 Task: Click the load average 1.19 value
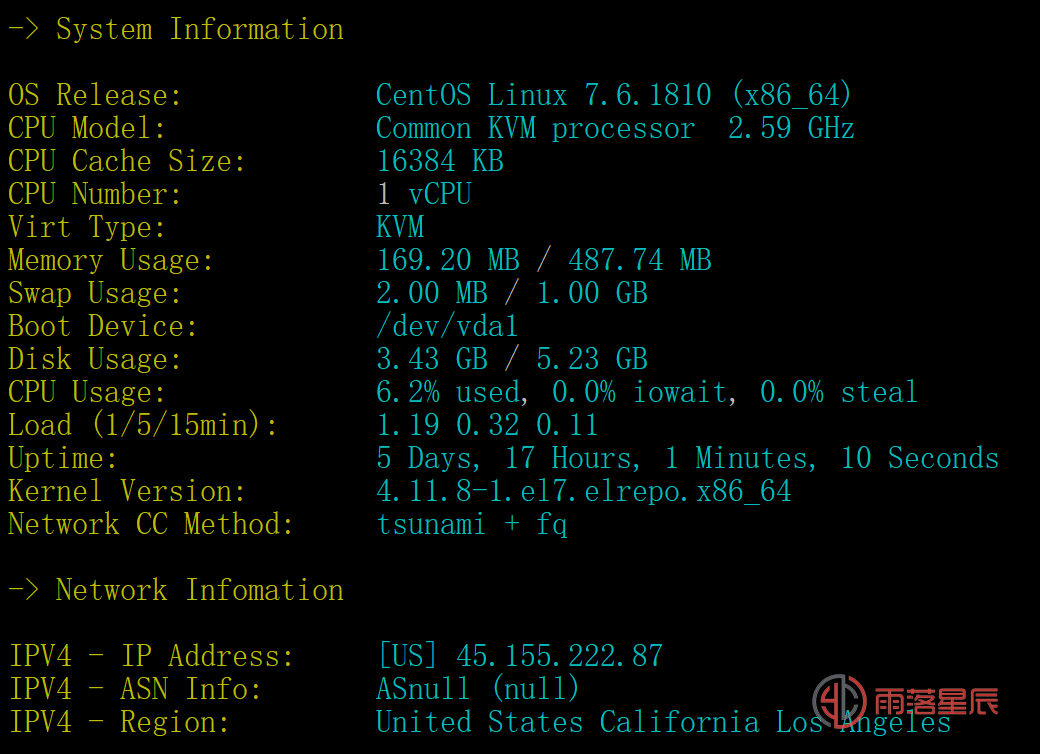click(x=407, y=425)
